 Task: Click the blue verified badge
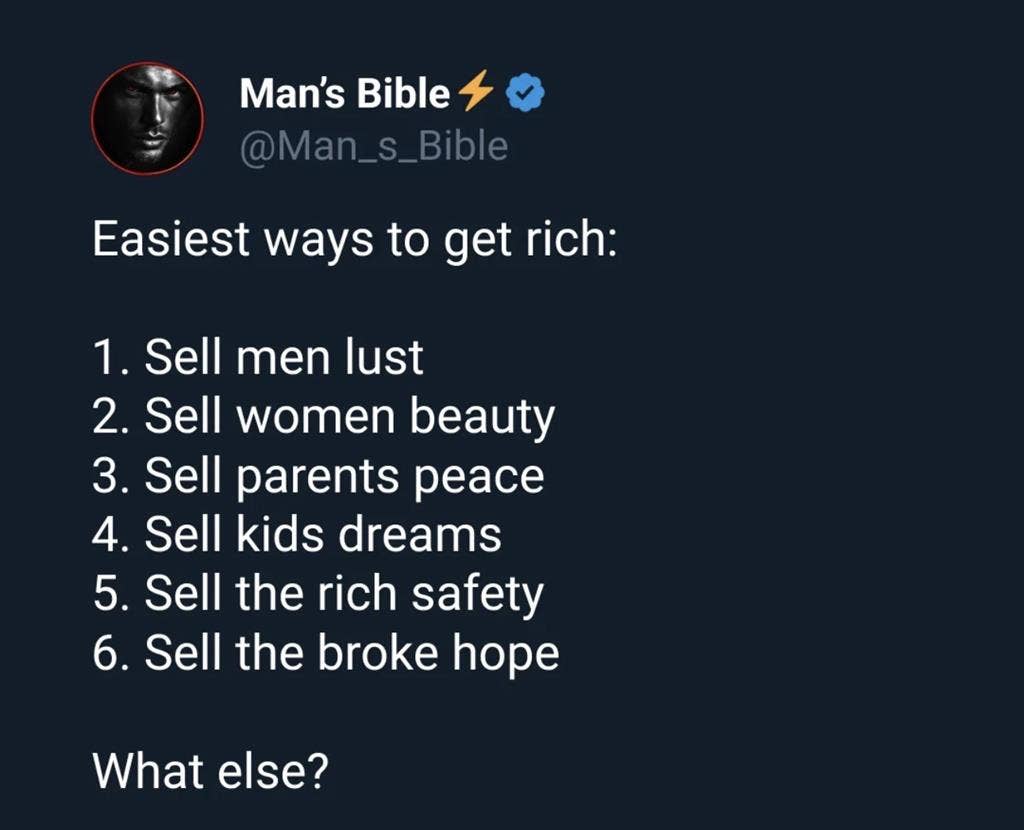click(x=526, y=93)
